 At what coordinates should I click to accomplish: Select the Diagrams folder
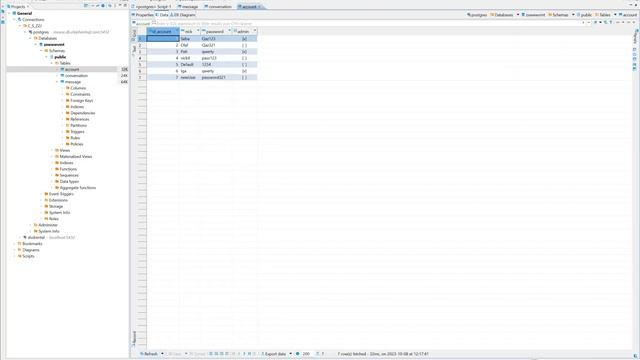(x=31, y=250)
